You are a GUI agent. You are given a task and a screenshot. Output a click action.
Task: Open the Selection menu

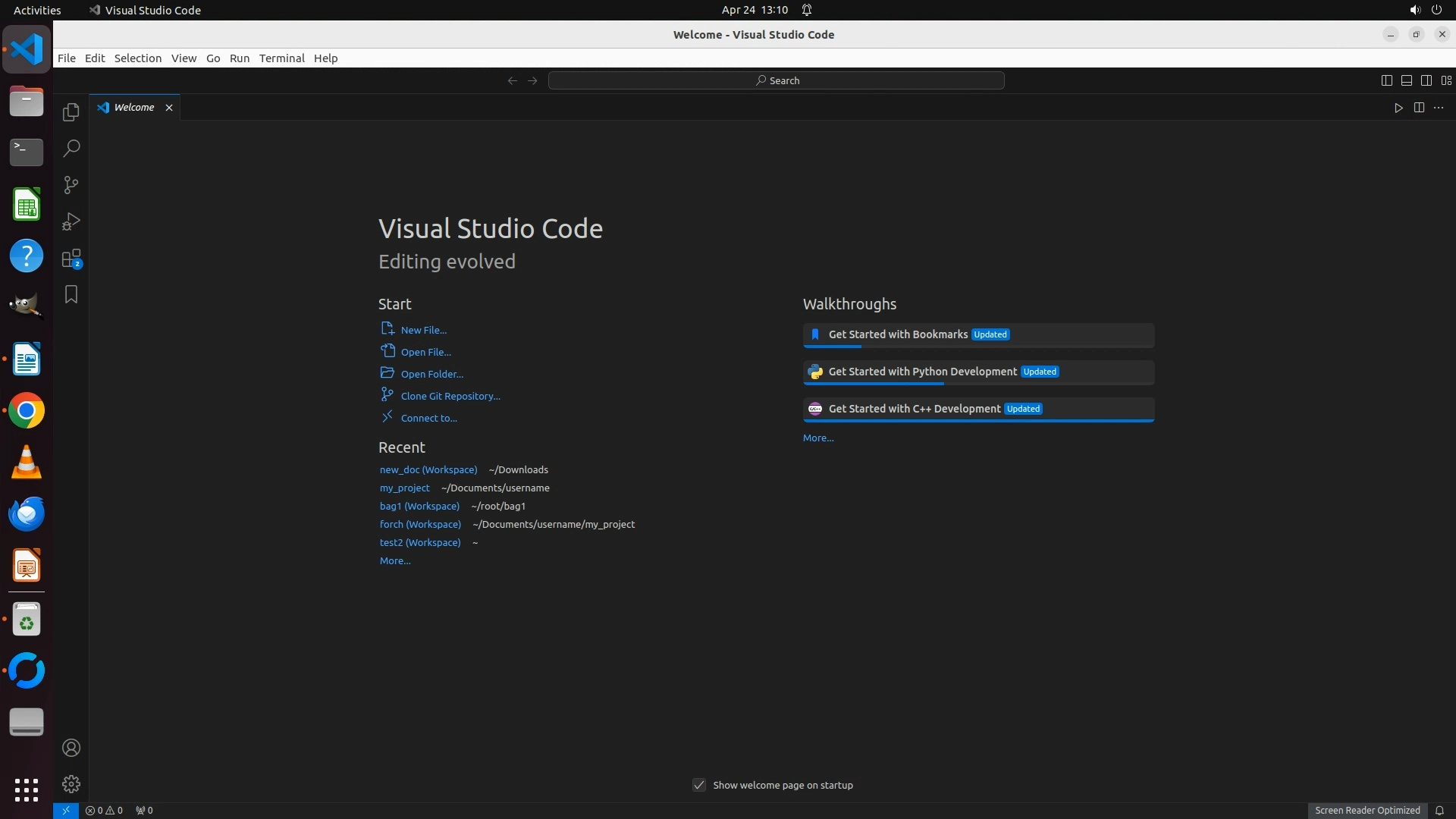pyautogui.click(x=137, y=58)
